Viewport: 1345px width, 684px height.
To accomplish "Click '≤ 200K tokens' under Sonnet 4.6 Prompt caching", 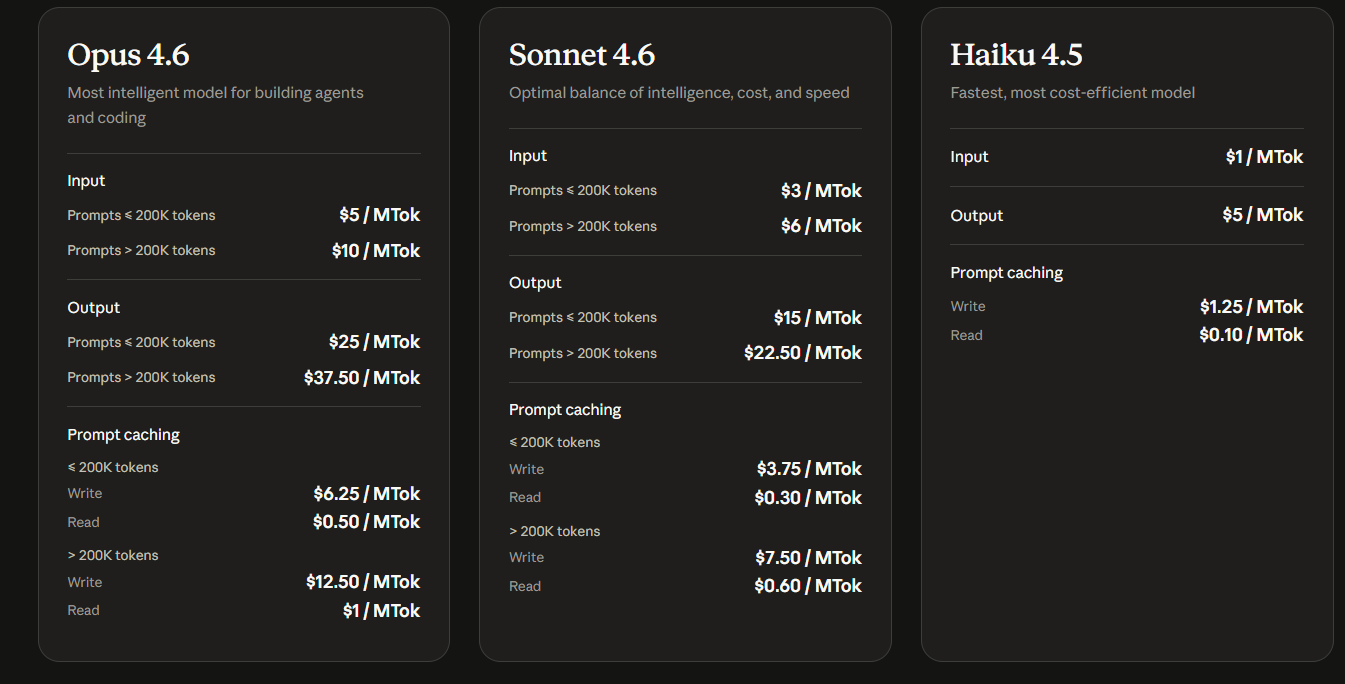I will (555, 442).
